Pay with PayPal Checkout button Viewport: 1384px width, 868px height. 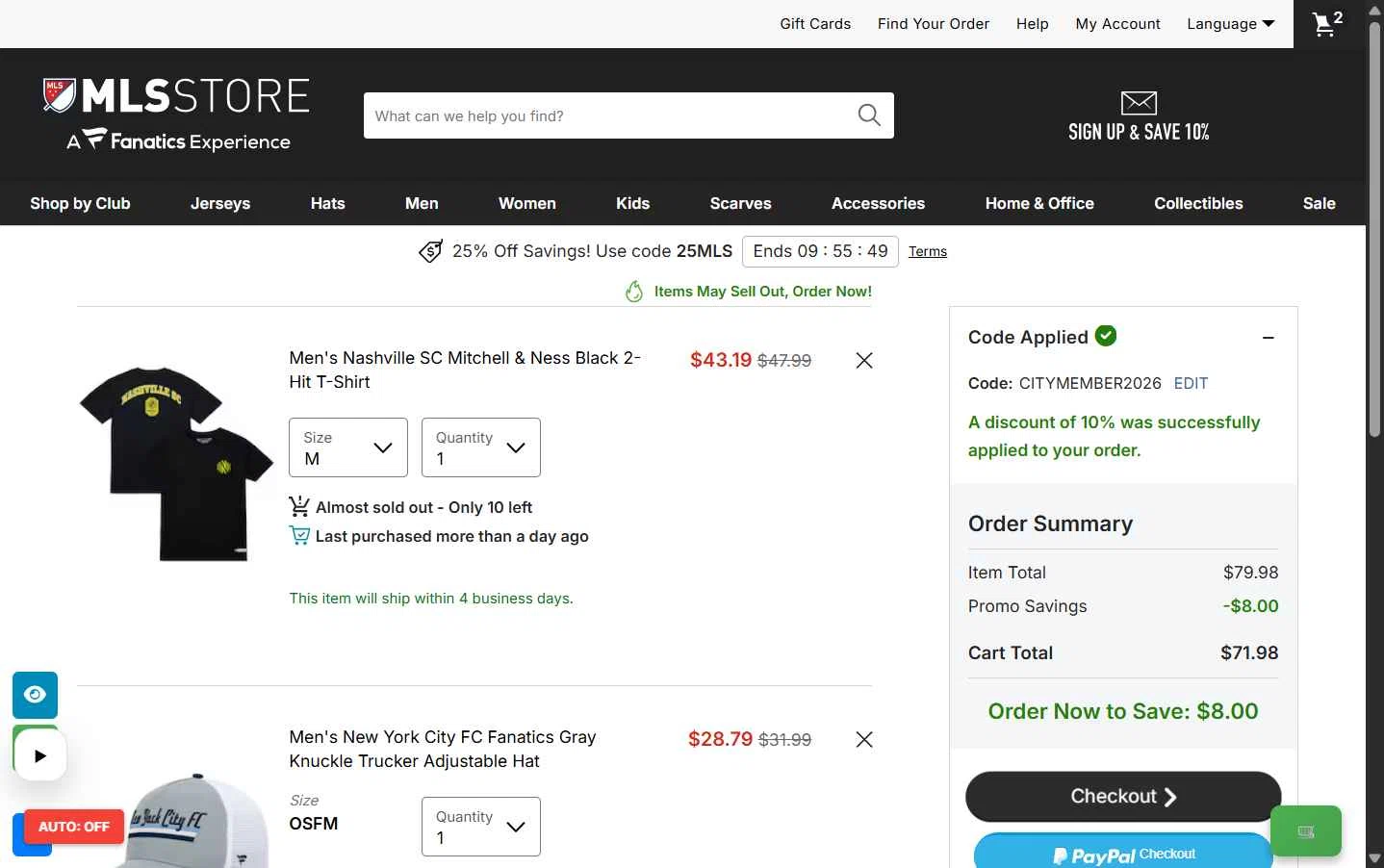1123,853
